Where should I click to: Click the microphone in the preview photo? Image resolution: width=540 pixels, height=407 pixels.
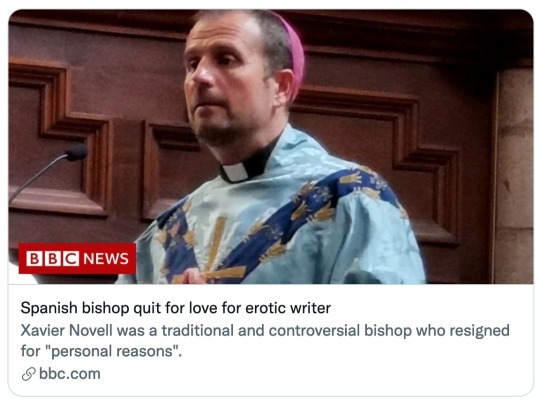click(76, 153)
